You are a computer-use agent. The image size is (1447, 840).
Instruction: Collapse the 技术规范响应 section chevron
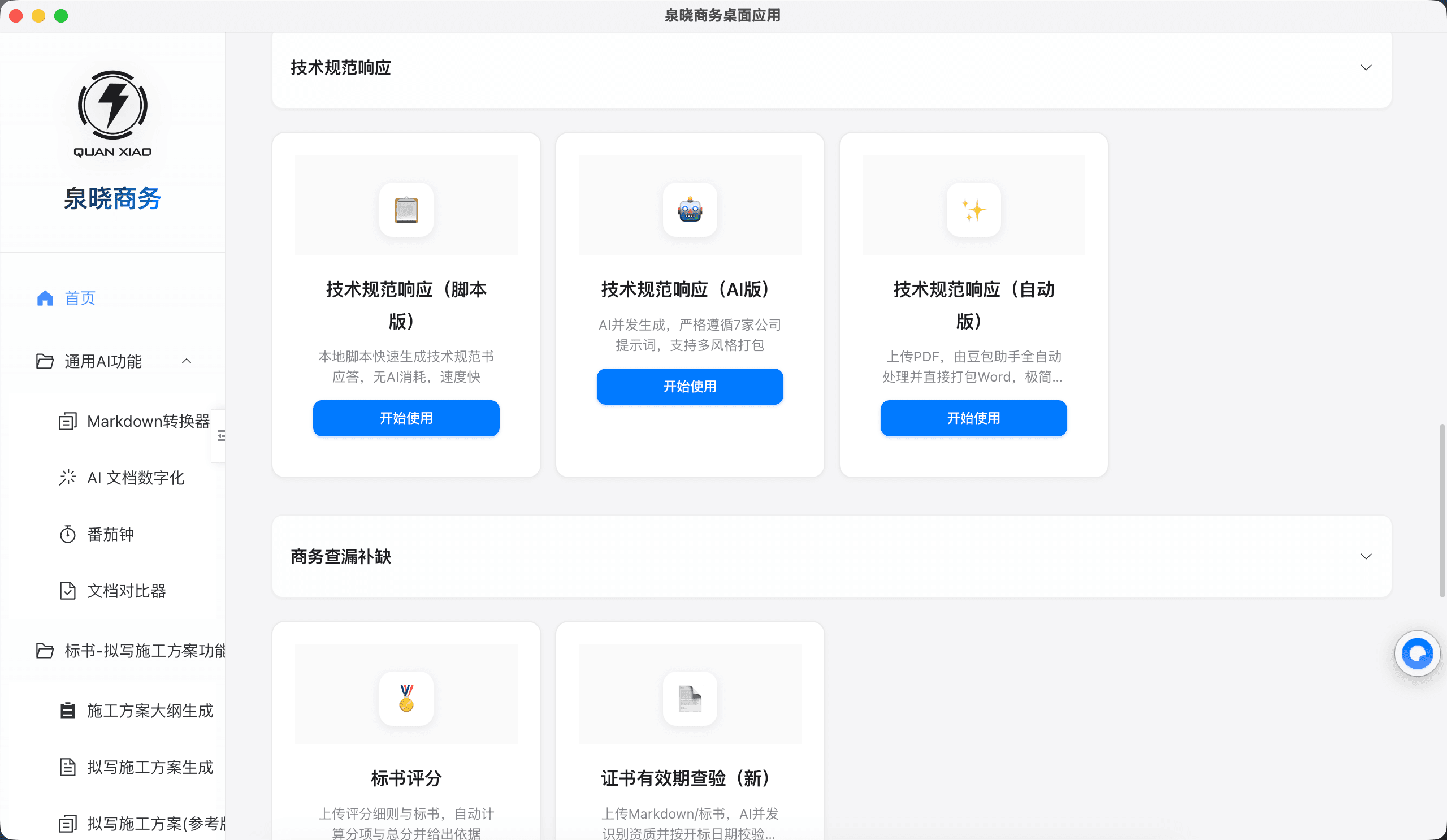(x=1366, y=67)
